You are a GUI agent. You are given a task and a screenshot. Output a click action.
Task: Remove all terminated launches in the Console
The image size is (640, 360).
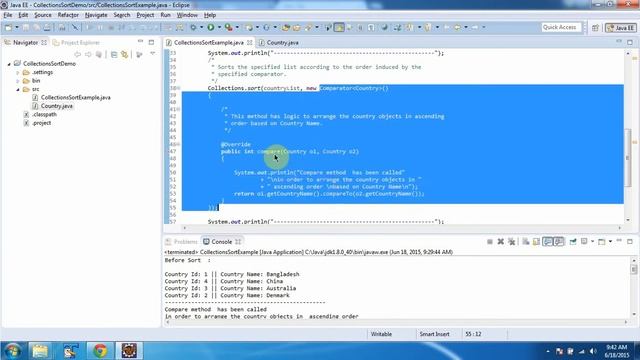pos(511,242)
